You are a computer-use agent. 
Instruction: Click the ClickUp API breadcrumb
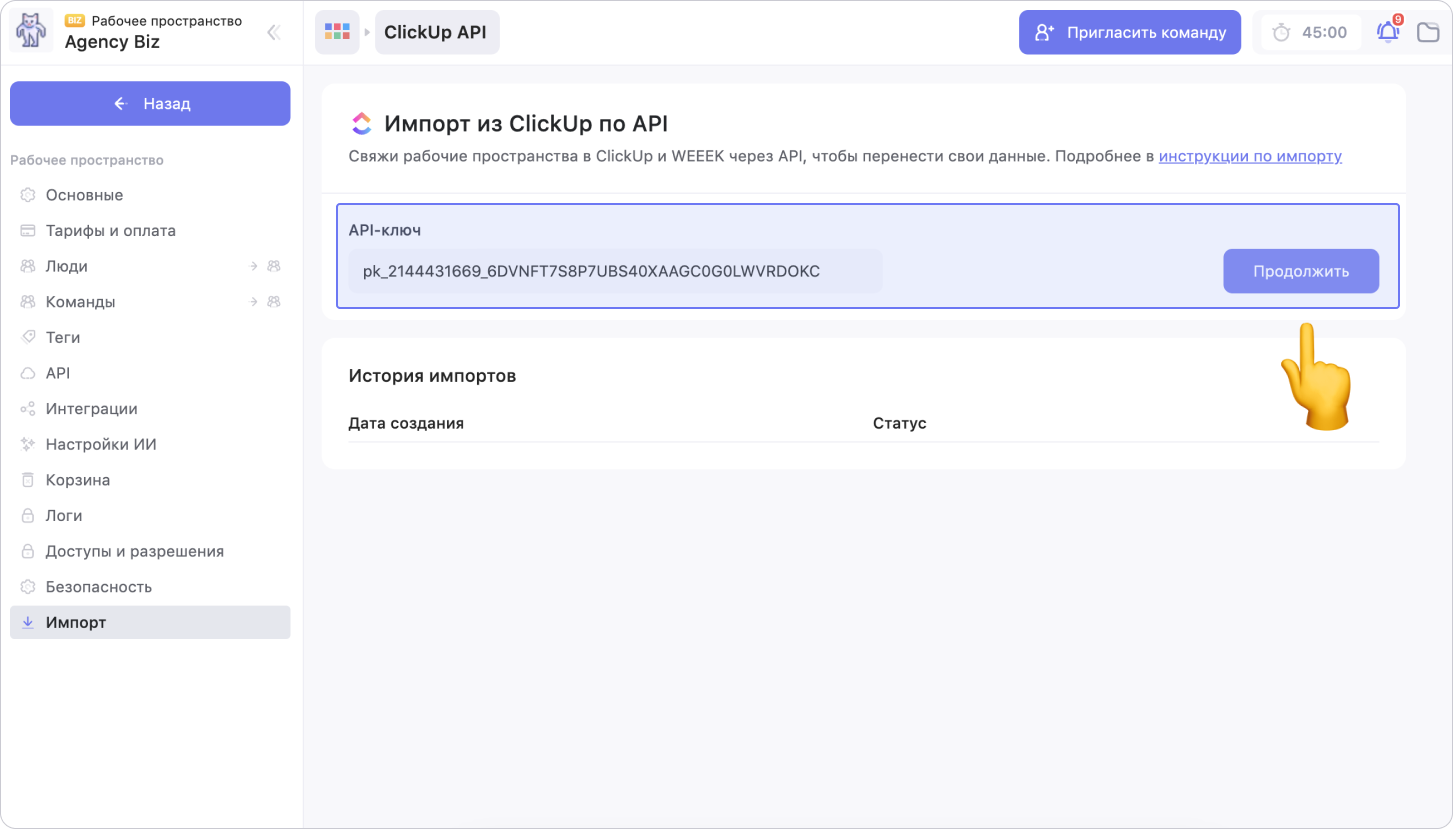coord(436,32)
